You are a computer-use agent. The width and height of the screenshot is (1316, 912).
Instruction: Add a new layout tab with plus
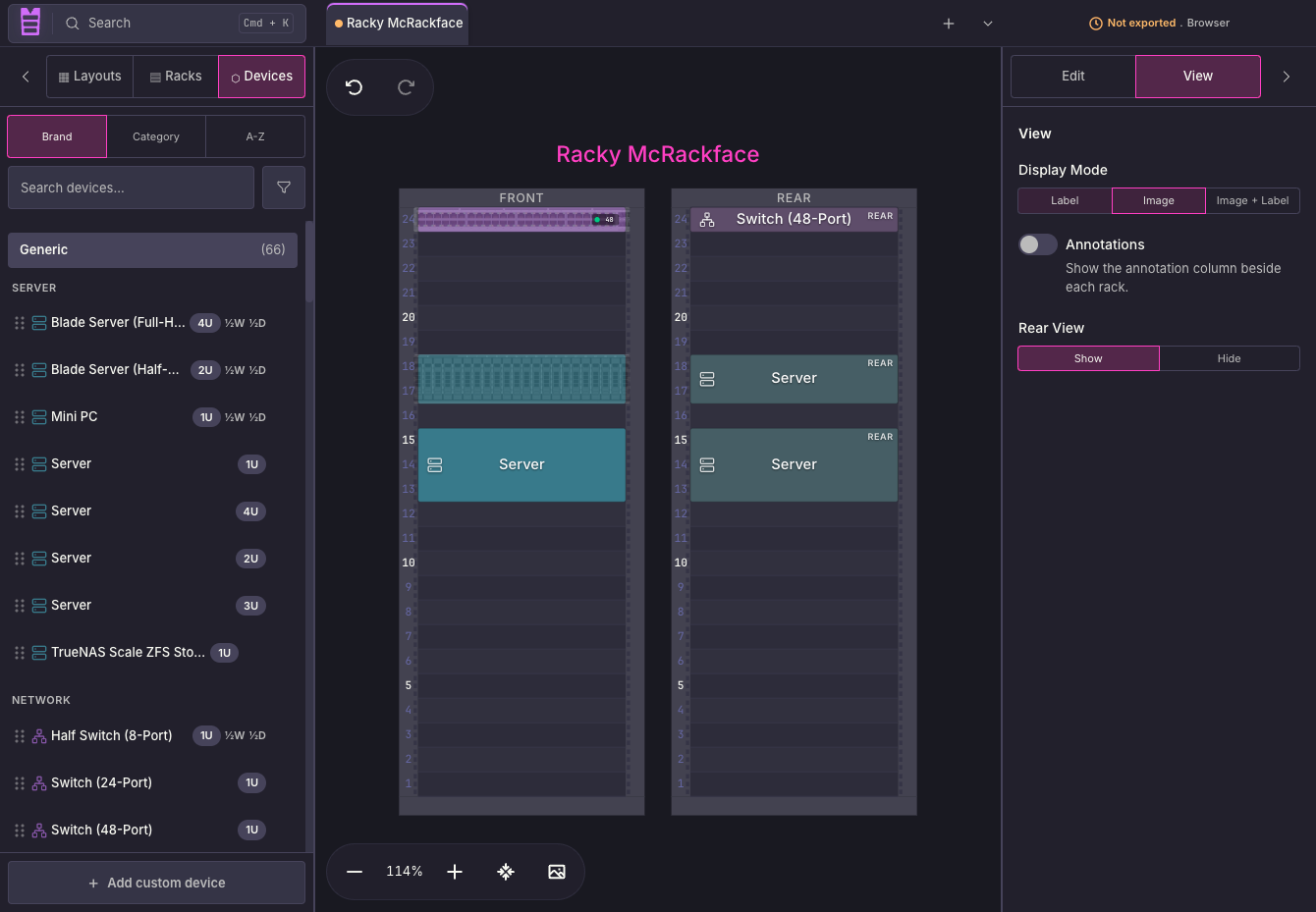[x=949, y=24]
